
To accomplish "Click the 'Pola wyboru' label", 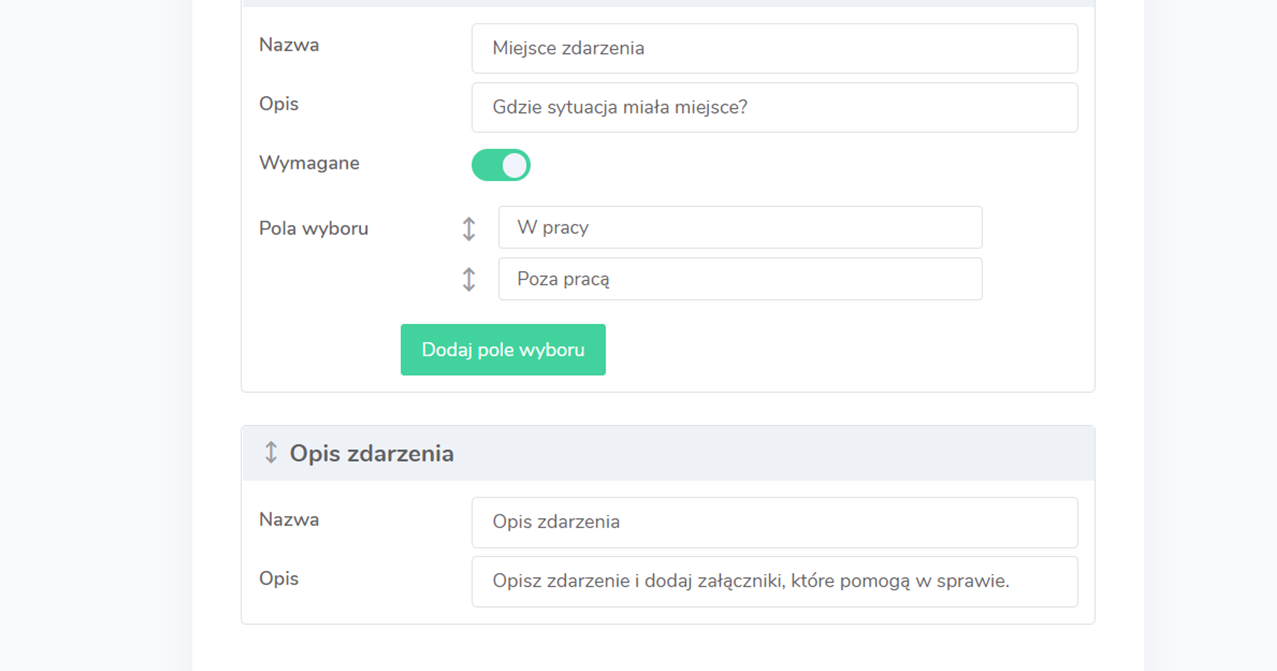I will [x=314, y=228].
